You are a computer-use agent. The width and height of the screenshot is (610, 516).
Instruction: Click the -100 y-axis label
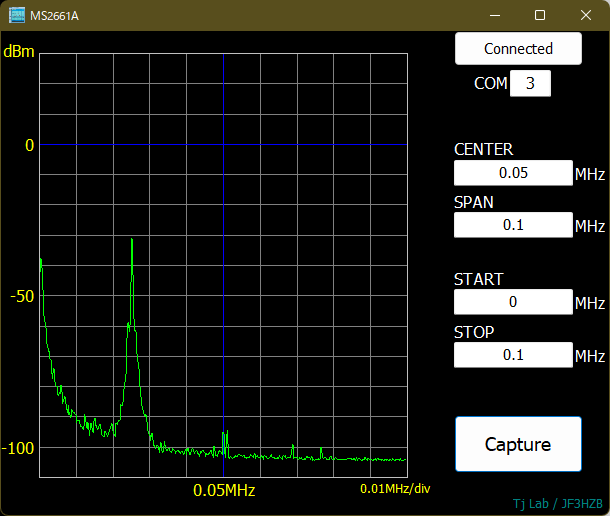(x=19, y=447)
